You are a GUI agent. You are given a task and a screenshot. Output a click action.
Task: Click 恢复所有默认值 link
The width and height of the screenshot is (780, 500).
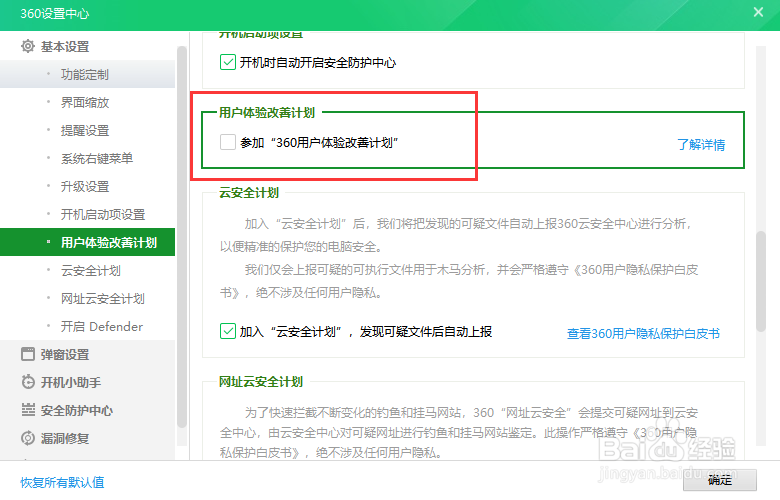point(62,482)
